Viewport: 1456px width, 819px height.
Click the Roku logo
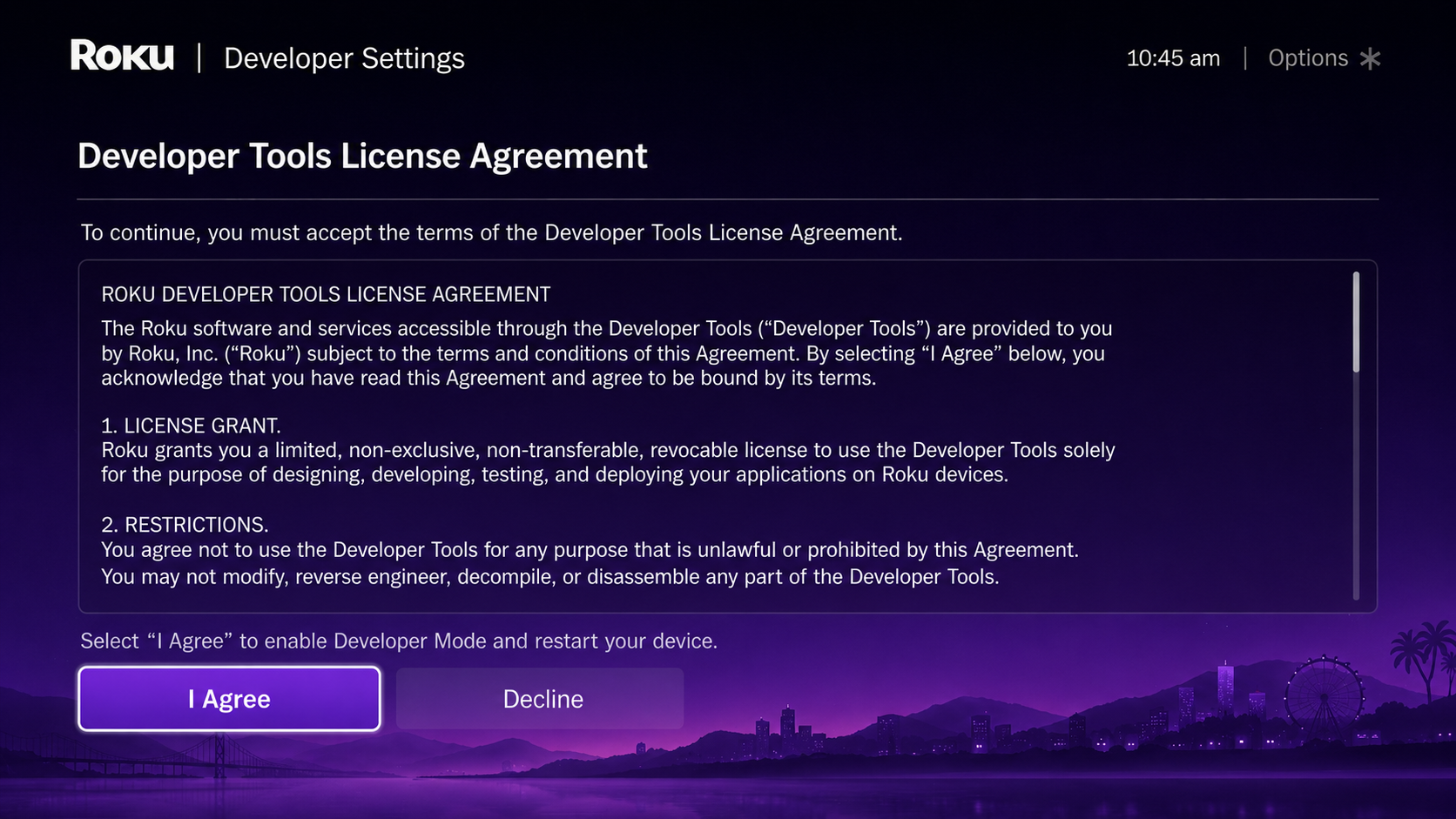122,56
